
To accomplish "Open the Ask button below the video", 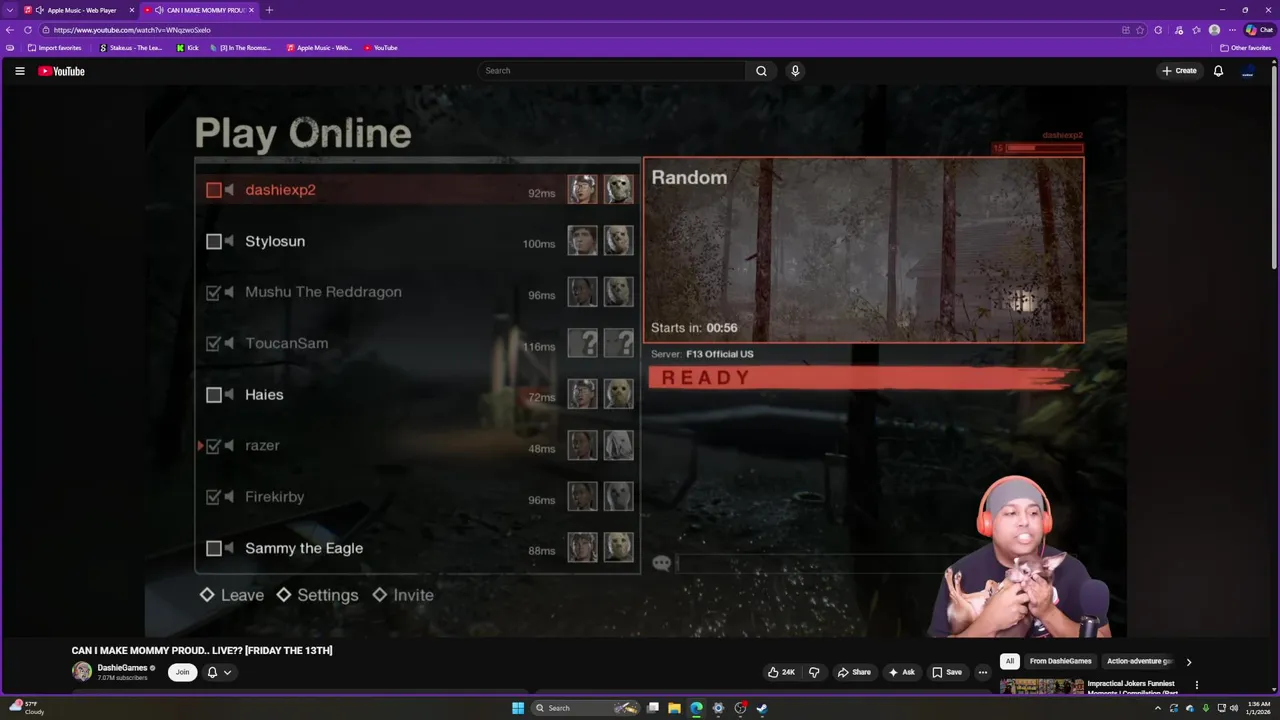I will (x=901, y=672).
